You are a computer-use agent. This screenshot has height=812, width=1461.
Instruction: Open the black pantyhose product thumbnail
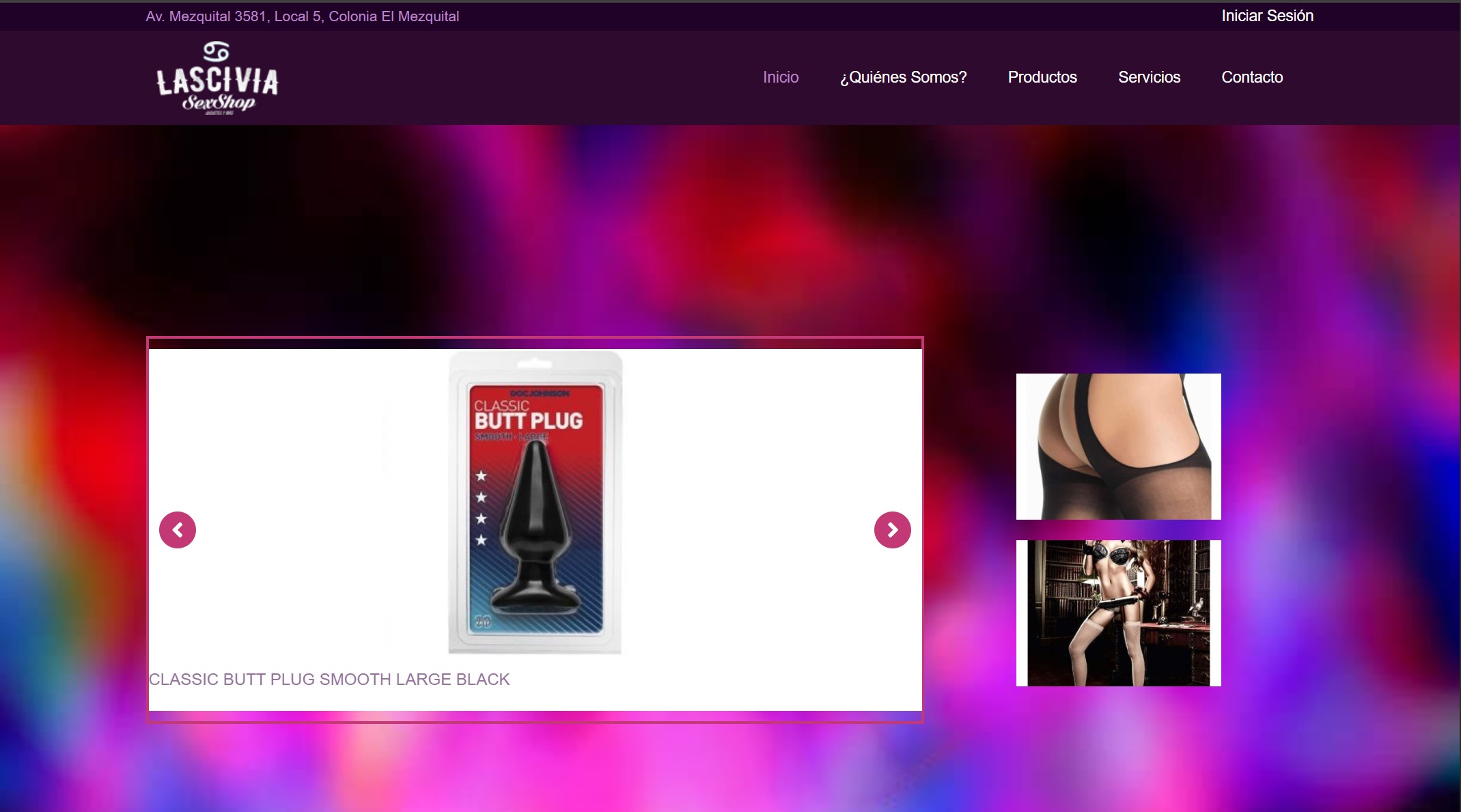[1118, 447]
